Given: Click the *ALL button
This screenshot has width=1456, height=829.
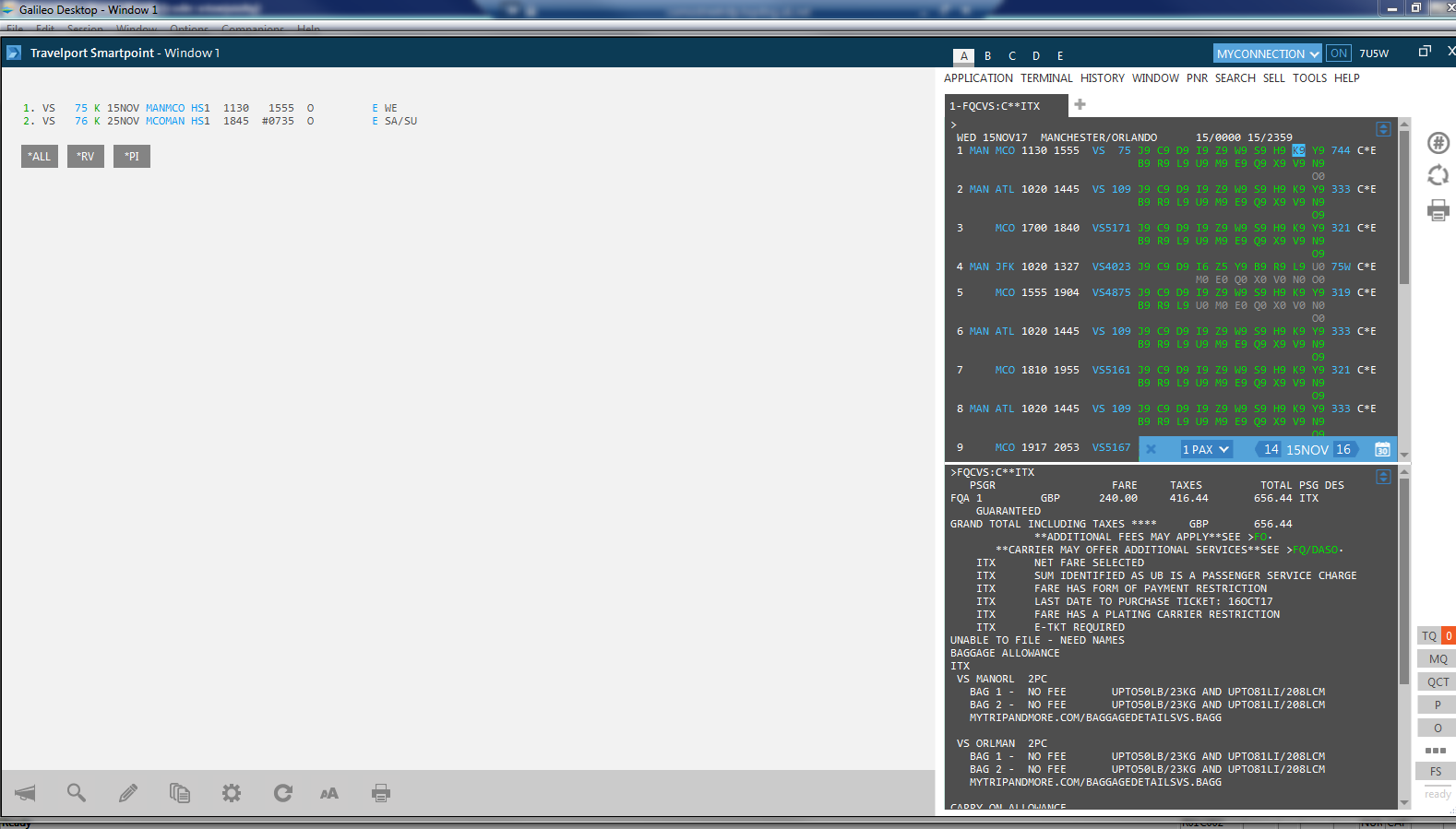Looking at the screenshot, I should pyautogui.click(x=40, y=157).
